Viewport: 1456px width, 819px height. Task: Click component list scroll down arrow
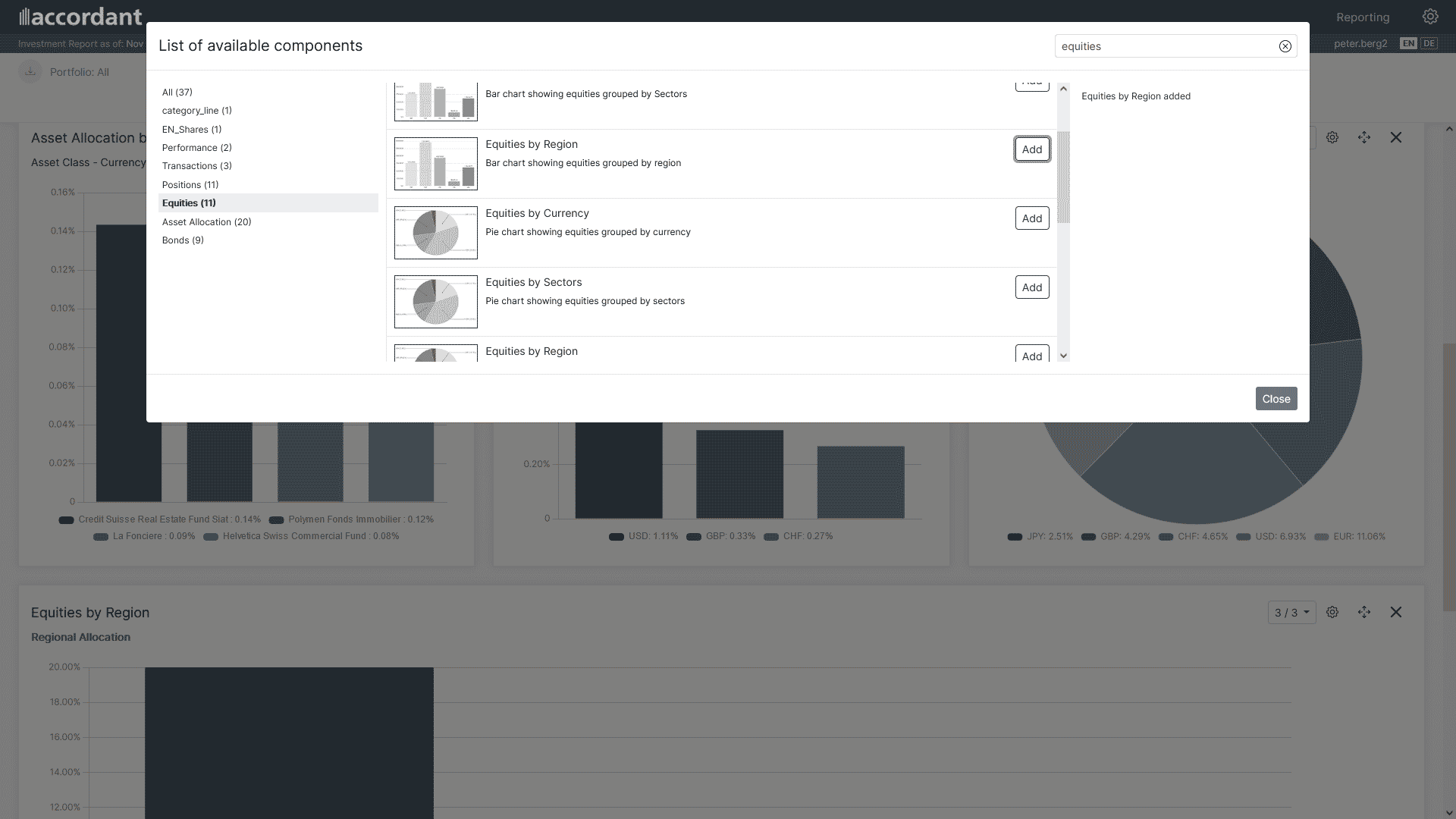pyautogui.click(x=1063, y=356)
